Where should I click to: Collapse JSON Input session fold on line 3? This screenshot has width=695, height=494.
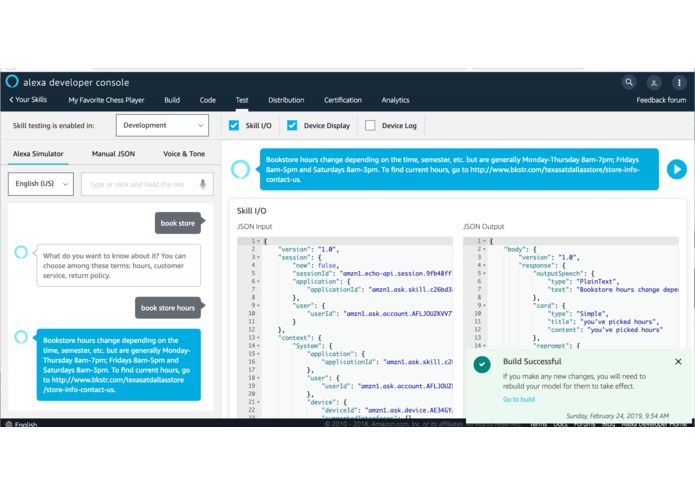point(259,257)
